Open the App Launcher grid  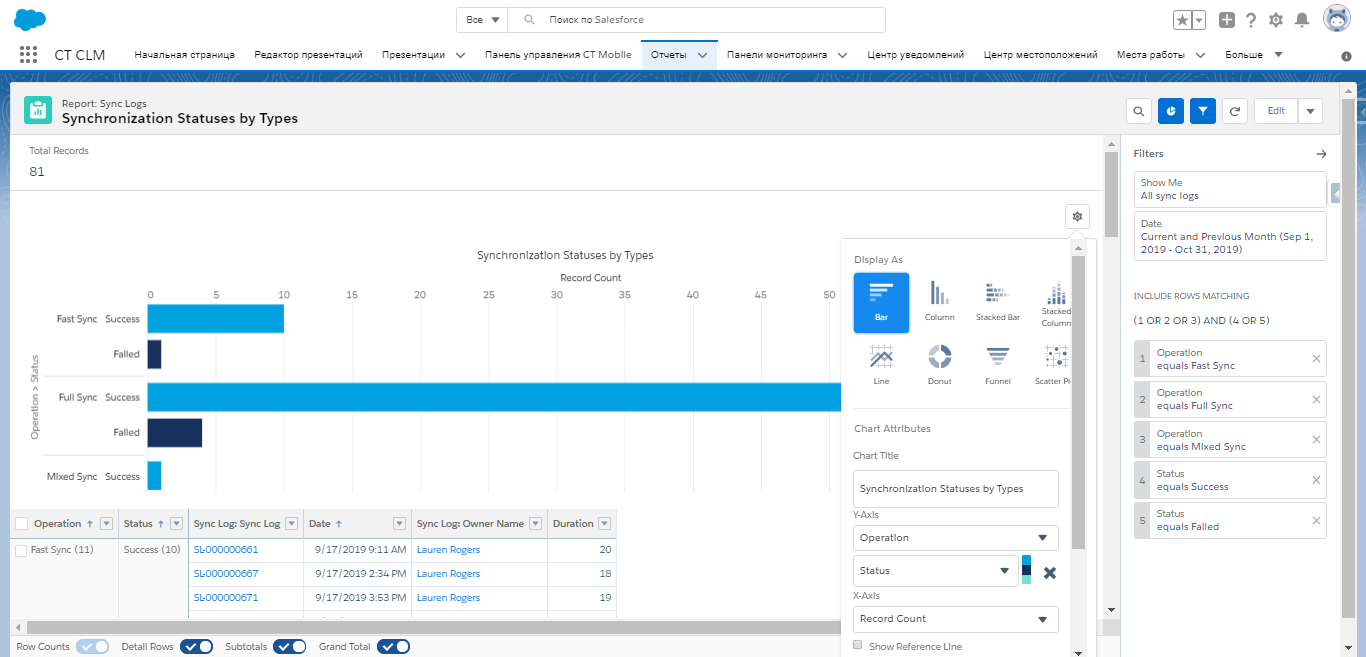click(28, 55)
